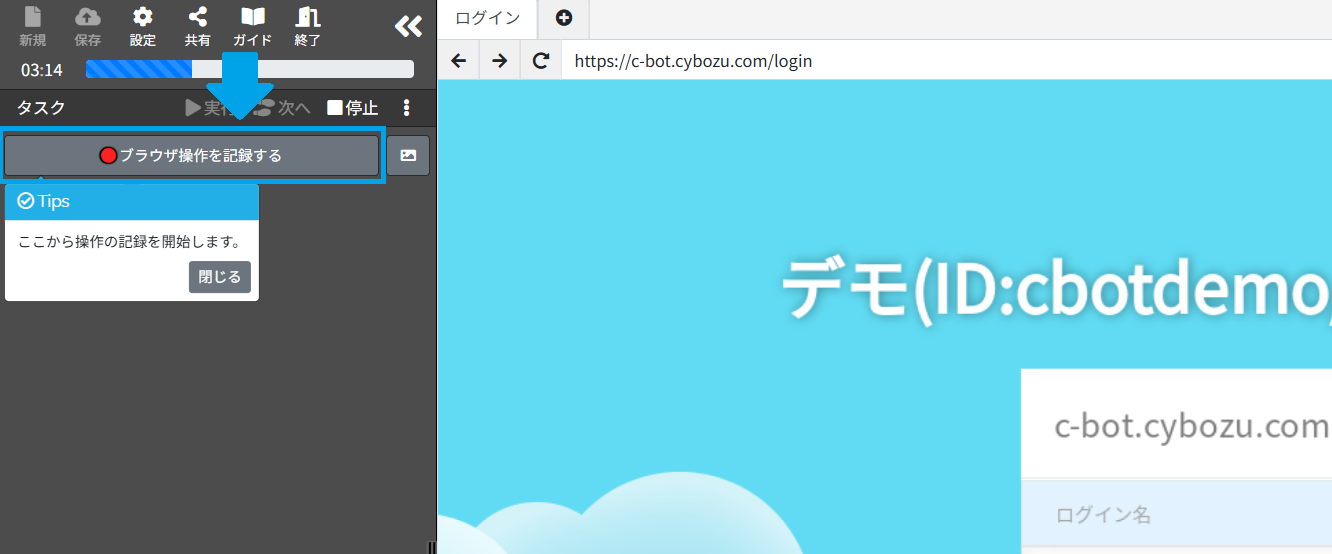Click the URL address field
This screenshot has width=1332, height=554.
tap(946, 61)
